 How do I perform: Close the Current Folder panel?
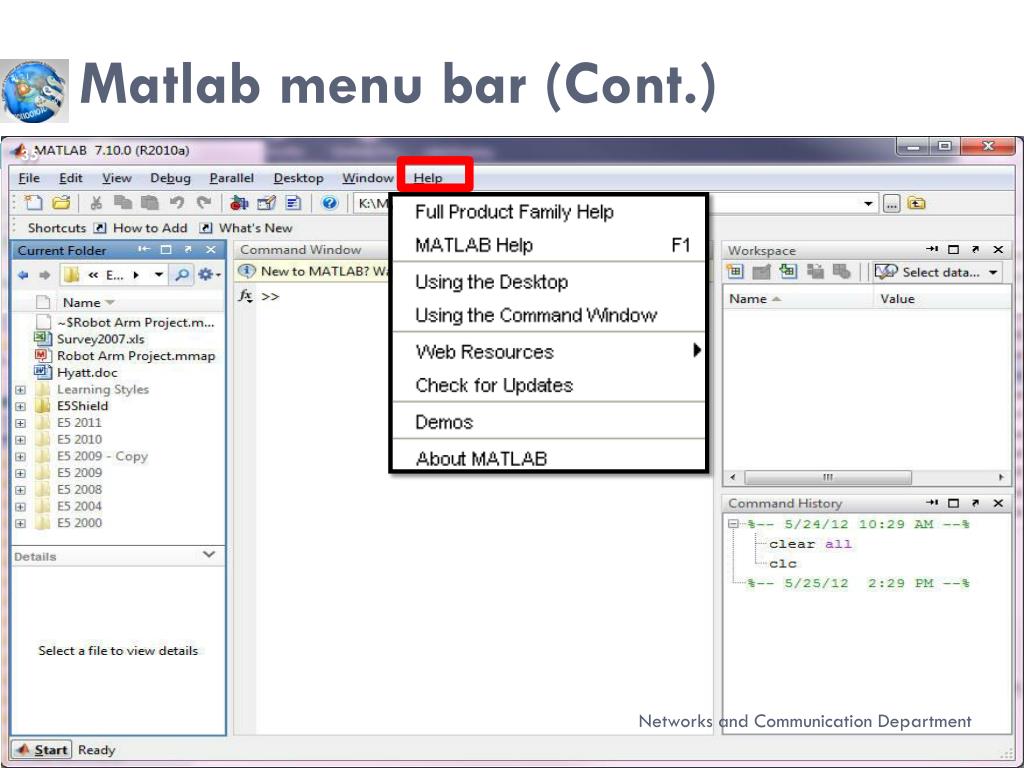pos(210,249)
